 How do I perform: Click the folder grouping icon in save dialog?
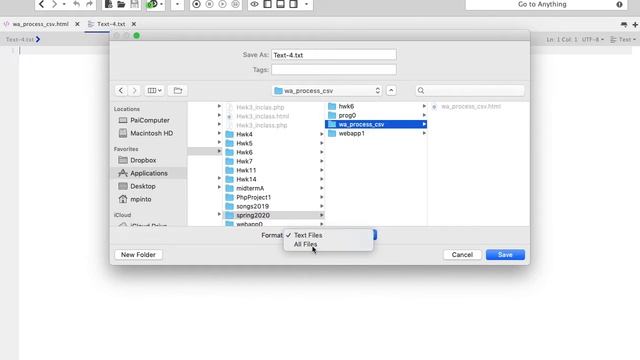[x=178, y=91]
